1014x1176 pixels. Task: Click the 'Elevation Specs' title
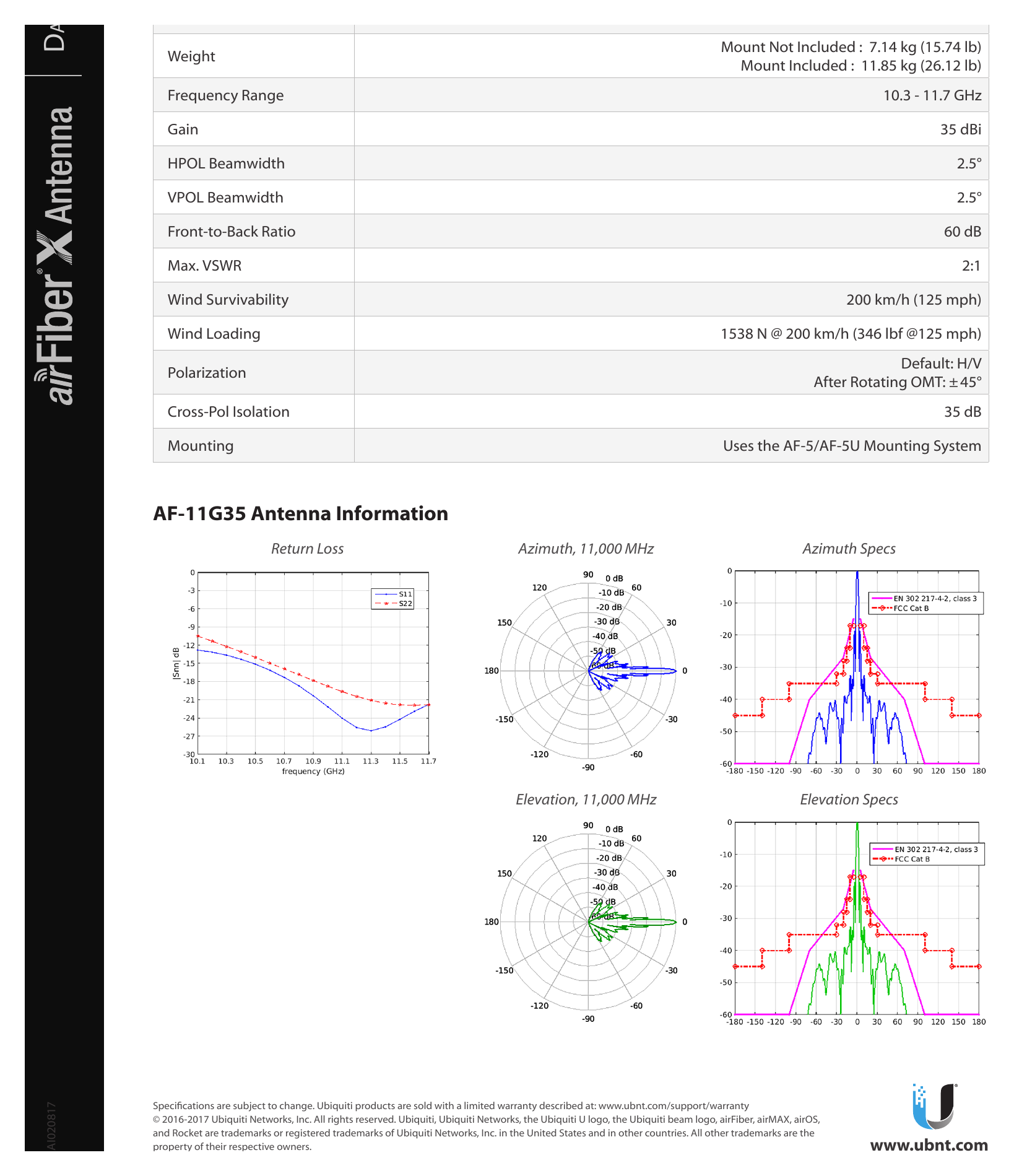tap(849, 799)
